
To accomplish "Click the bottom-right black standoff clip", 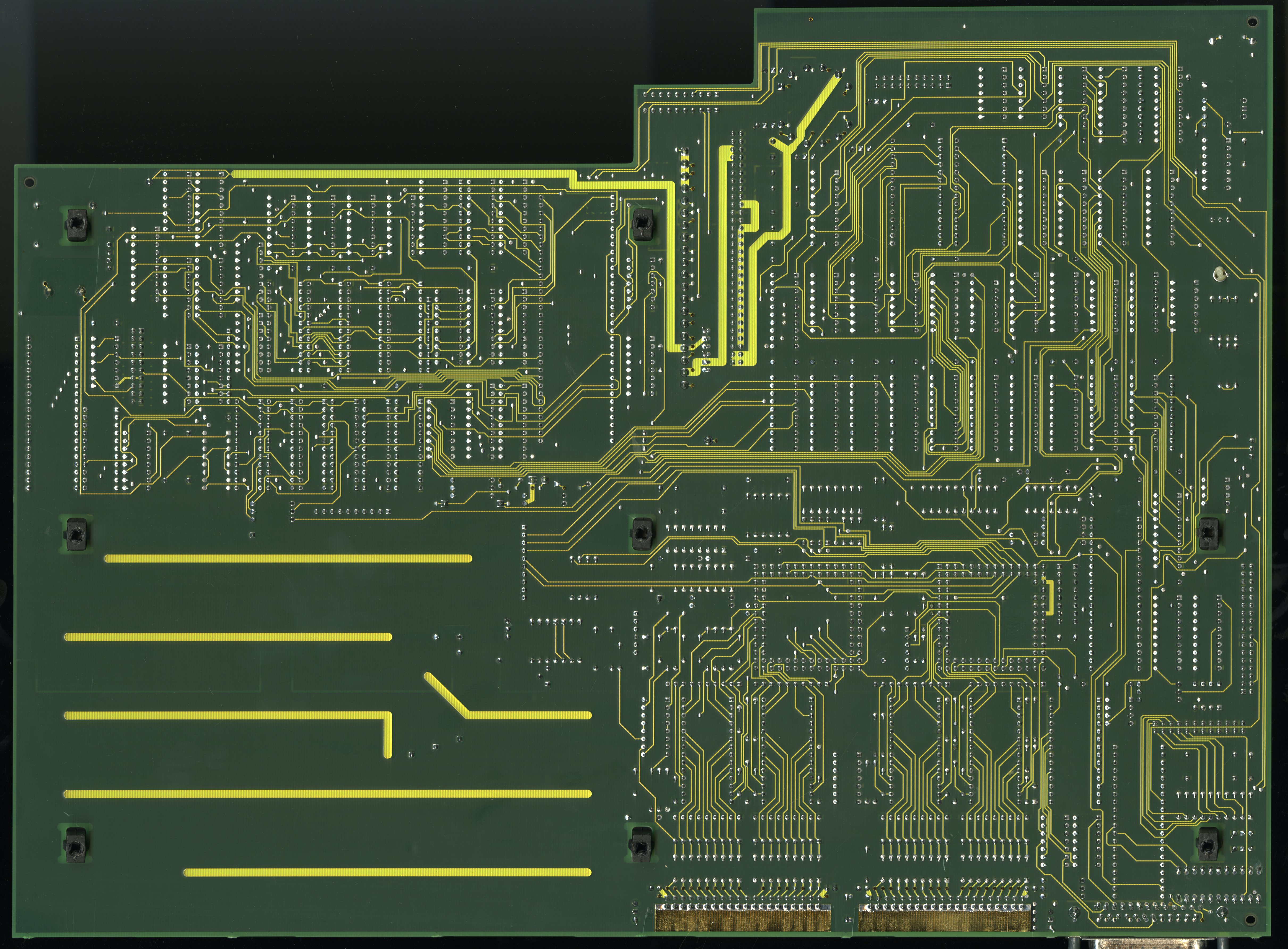I will tap(1208, 845).
